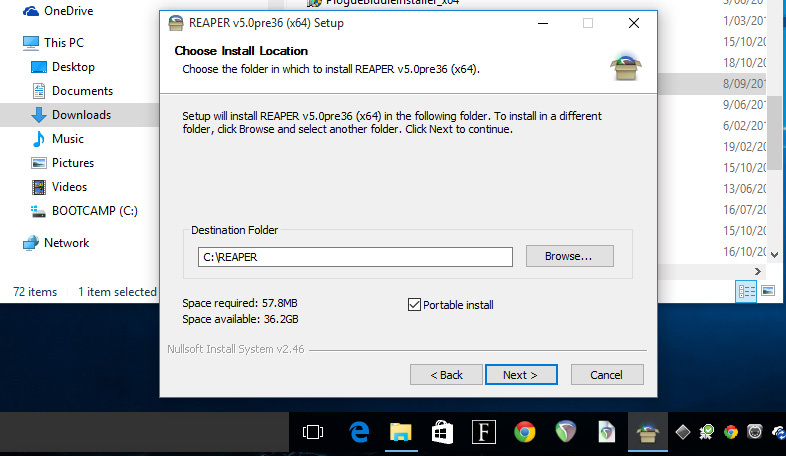
Task: Click the green checkmark tray icon
Action: pos(707,431)
